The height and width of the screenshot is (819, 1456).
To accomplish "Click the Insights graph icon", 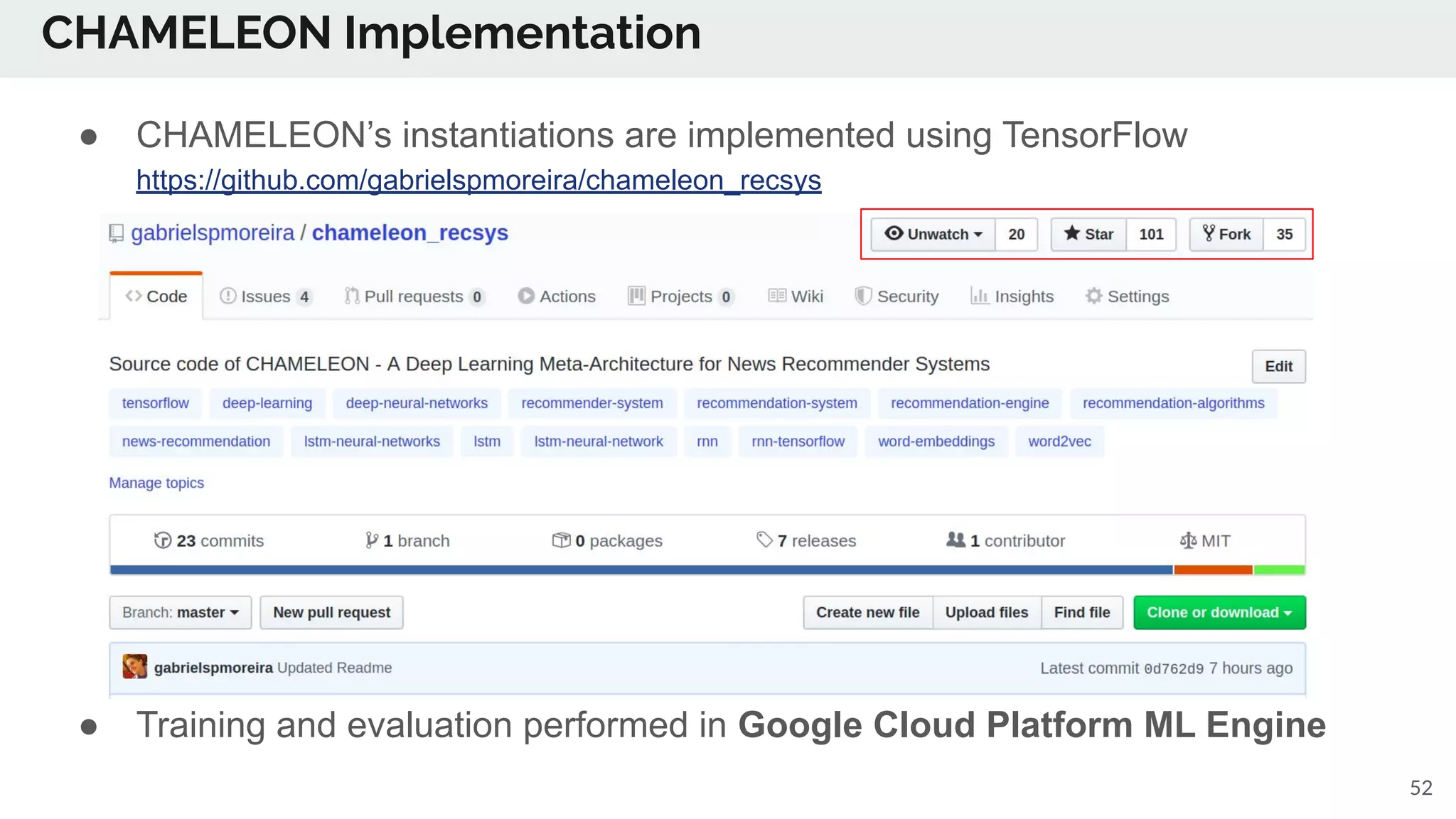I will (980, 296).
